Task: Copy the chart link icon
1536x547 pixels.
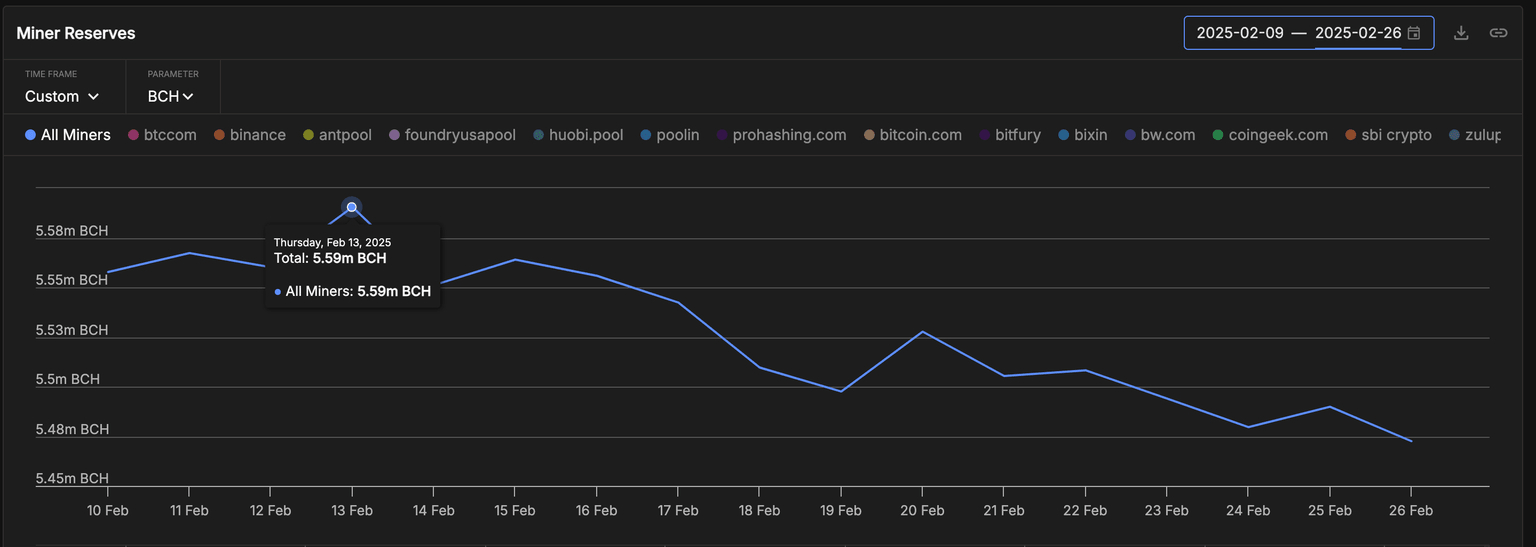Action: (1498, 33)
